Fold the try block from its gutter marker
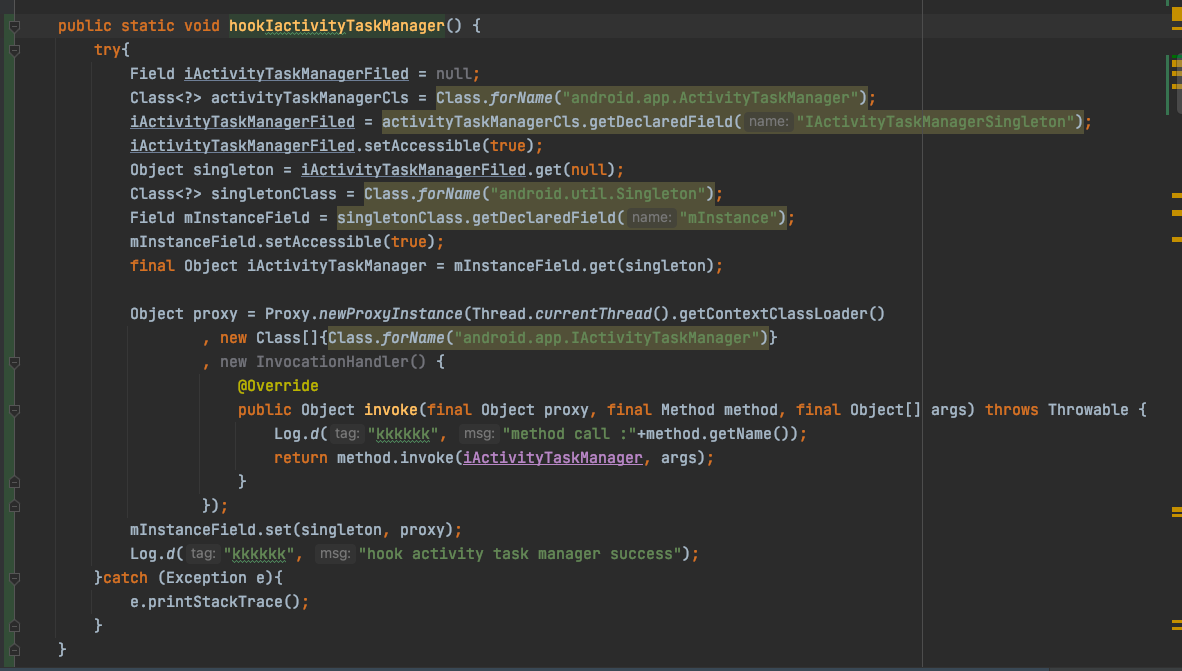1182x671 pixels. click(x=14, y=51)
